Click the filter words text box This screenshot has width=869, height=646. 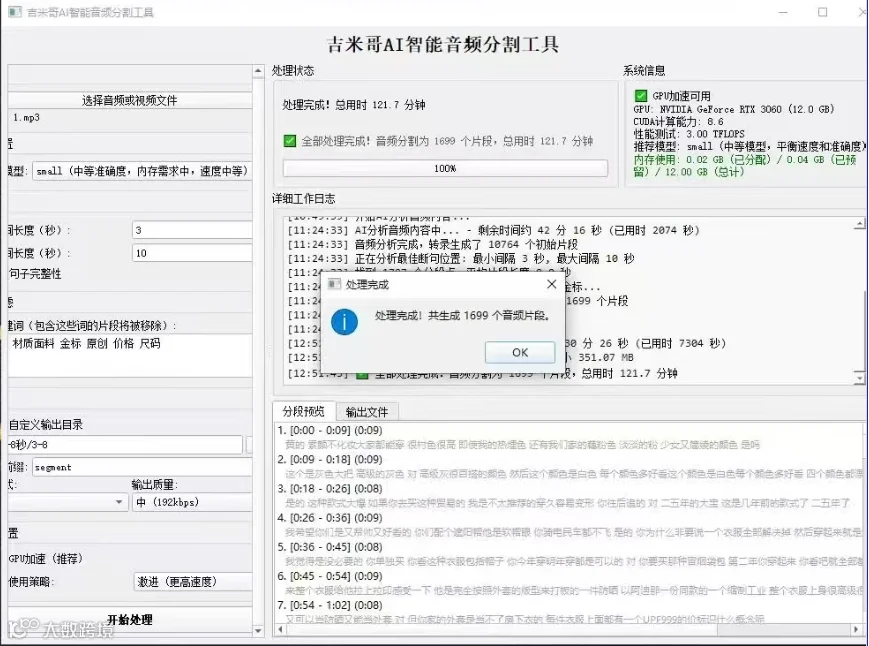pos(130,355)
